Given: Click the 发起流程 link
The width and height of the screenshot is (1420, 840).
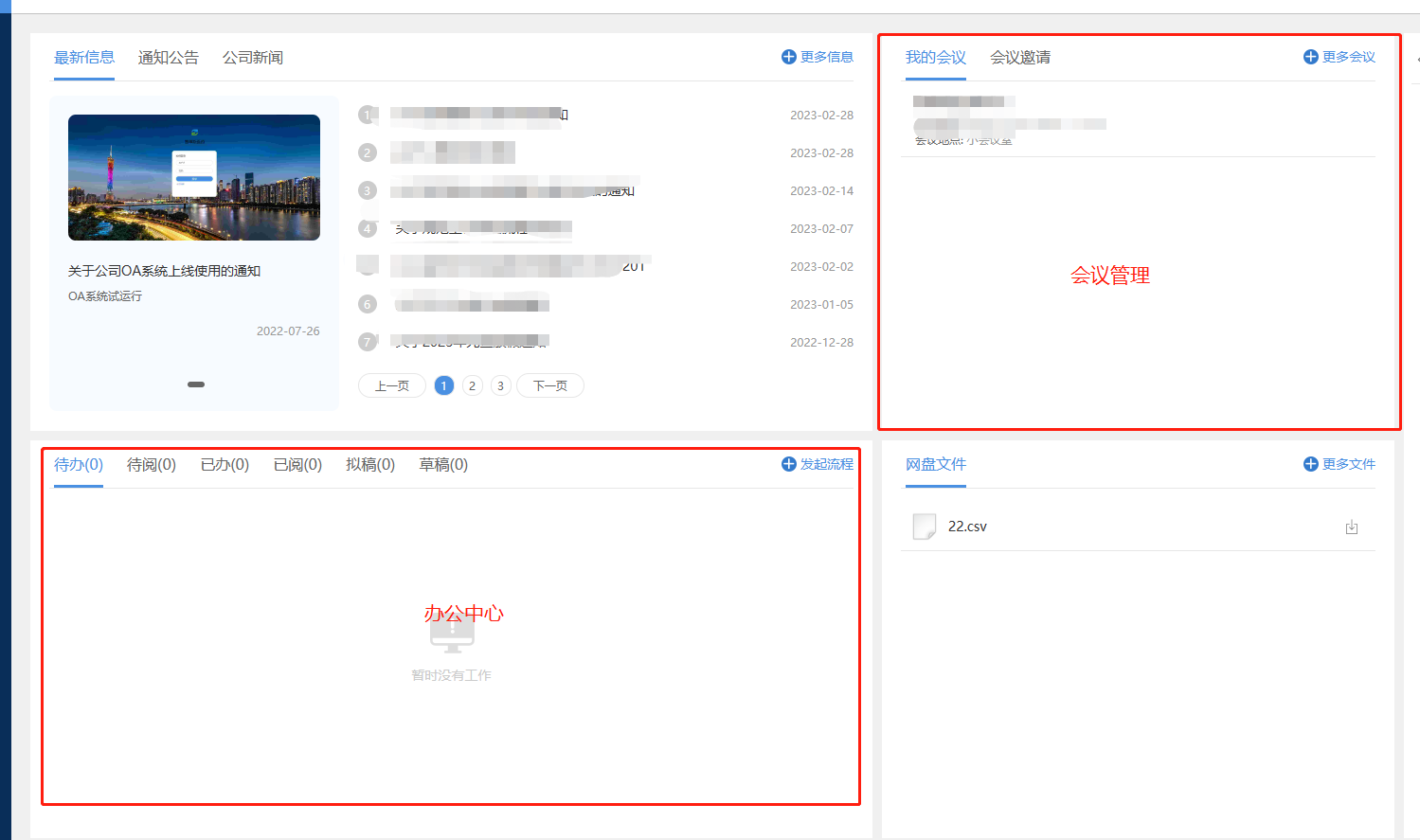Looking at the screenshot, I should (827, 464).
